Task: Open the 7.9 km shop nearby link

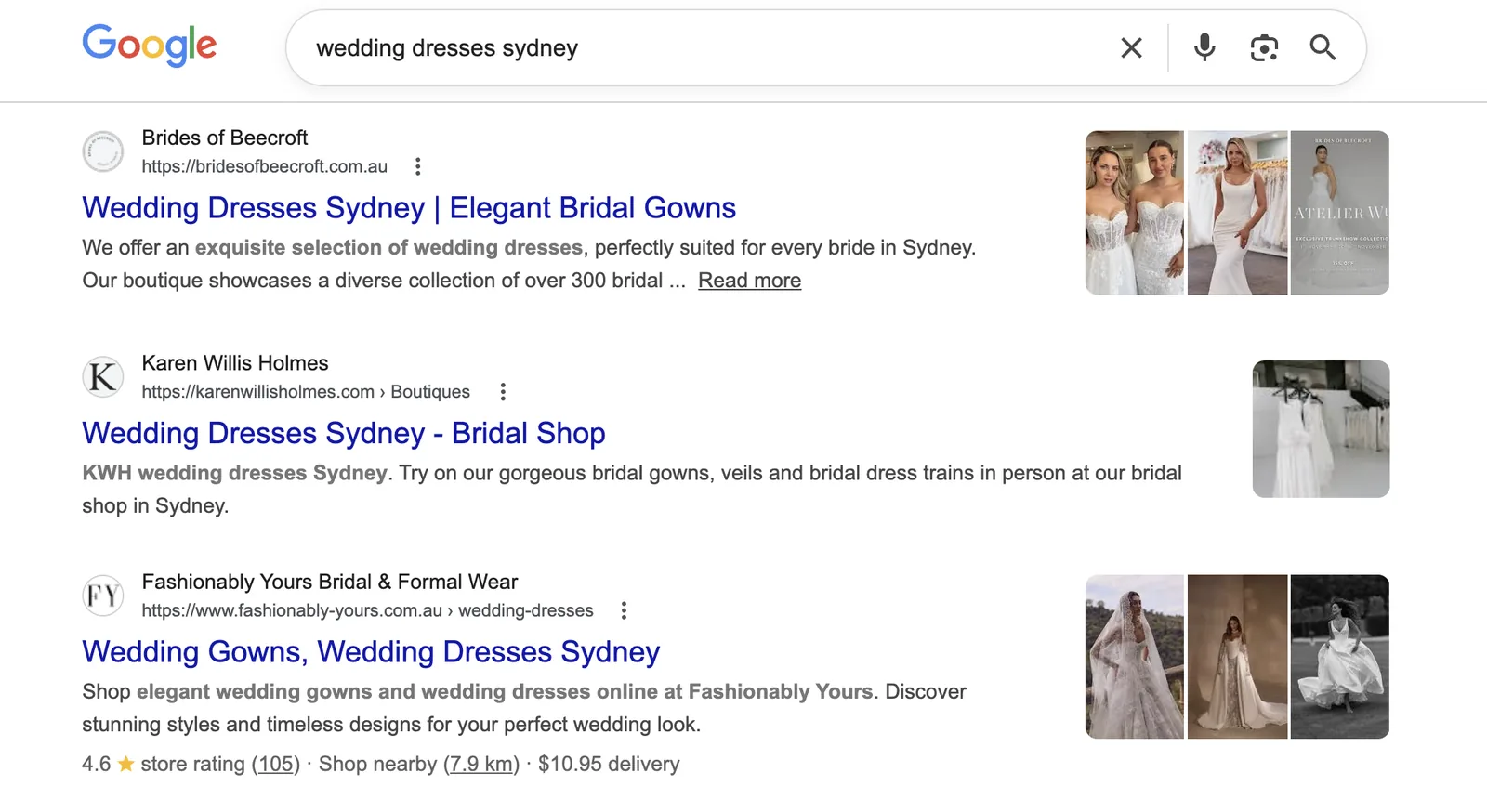Action: coord(481,765)
